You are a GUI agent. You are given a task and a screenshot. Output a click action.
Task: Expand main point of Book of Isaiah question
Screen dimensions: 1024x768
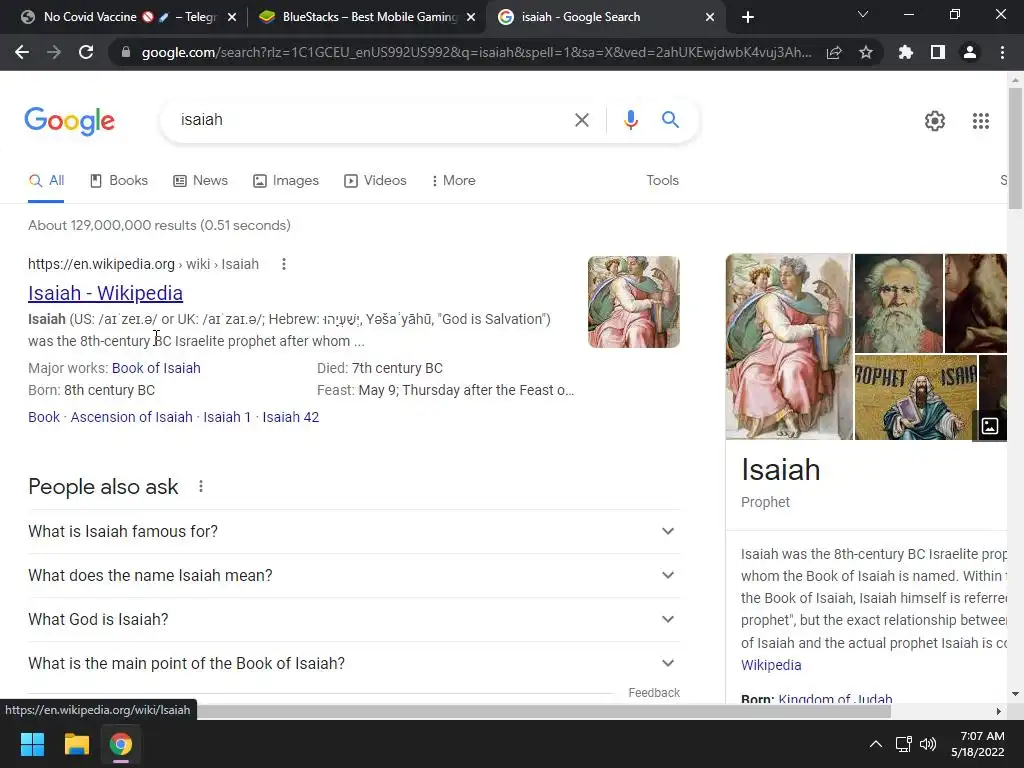[354, 663]
